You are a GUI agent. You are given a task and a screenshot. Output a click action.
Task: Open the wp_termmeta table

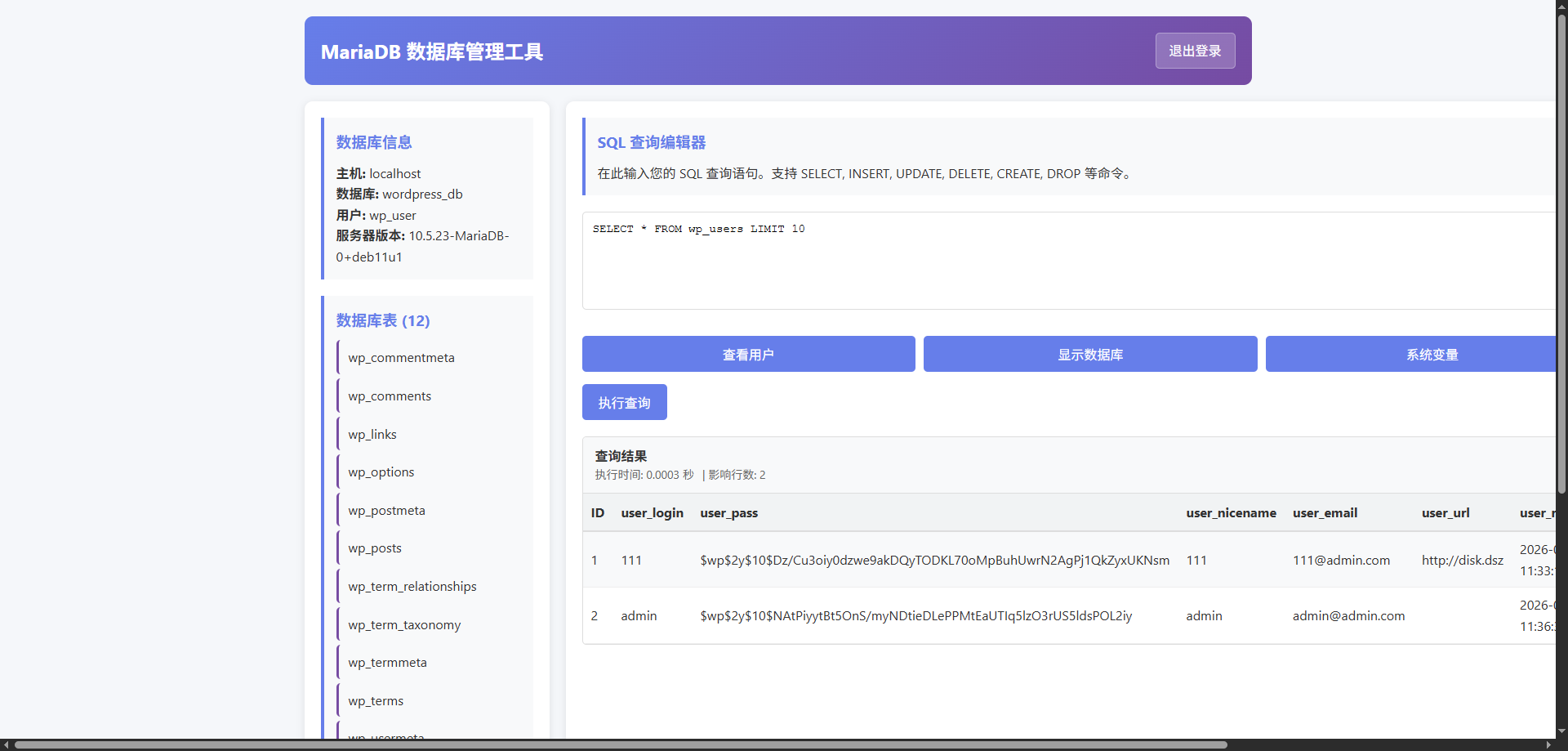tap(387, 663)
